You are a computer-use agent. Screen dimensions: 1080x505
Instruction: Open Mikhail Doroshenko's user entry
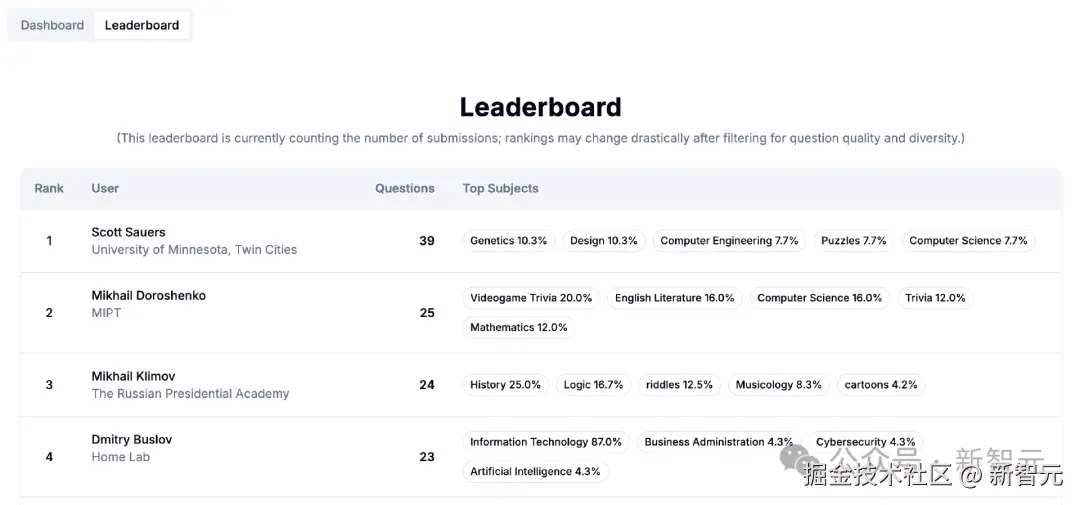[148, 296]
